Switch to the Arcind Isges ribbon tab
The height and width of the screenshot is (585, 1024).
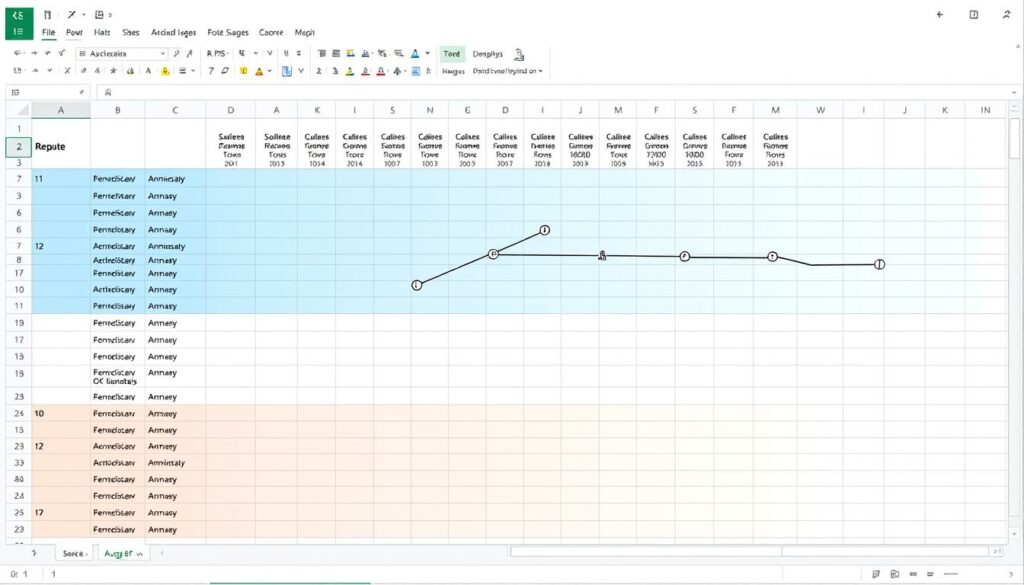pos(173,32)
